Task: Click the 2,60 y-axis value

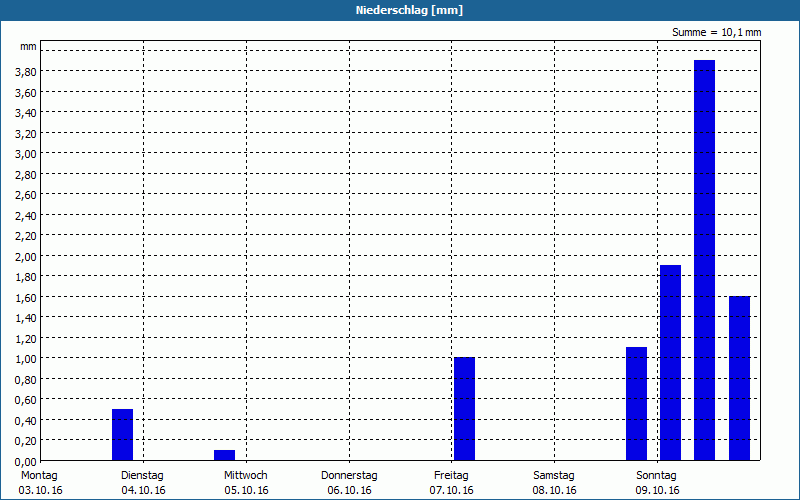Action: click(26, 195)
